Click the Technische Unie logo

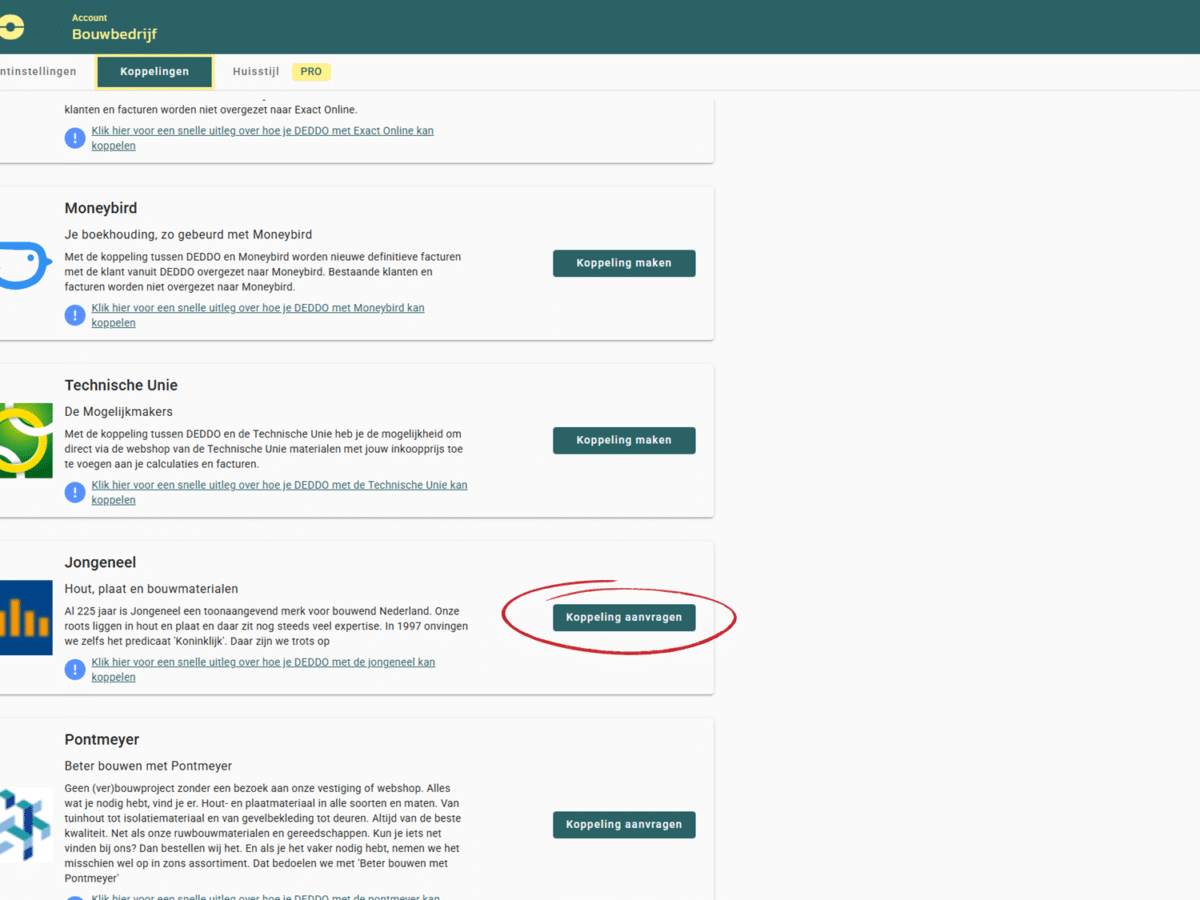click(x=26, y=441)
